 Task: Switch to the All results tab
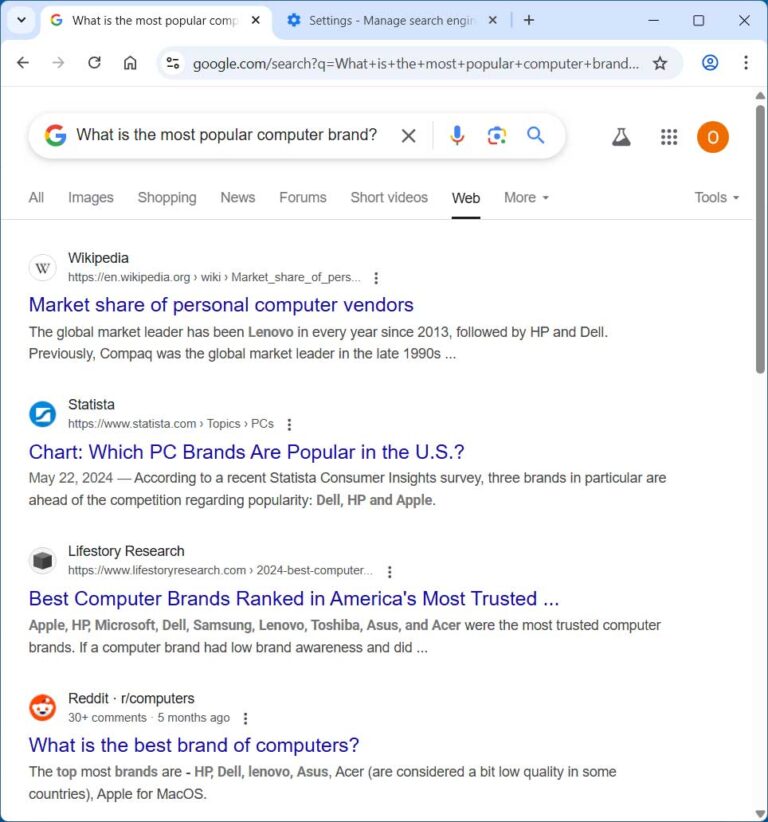[x=36, y=198]
